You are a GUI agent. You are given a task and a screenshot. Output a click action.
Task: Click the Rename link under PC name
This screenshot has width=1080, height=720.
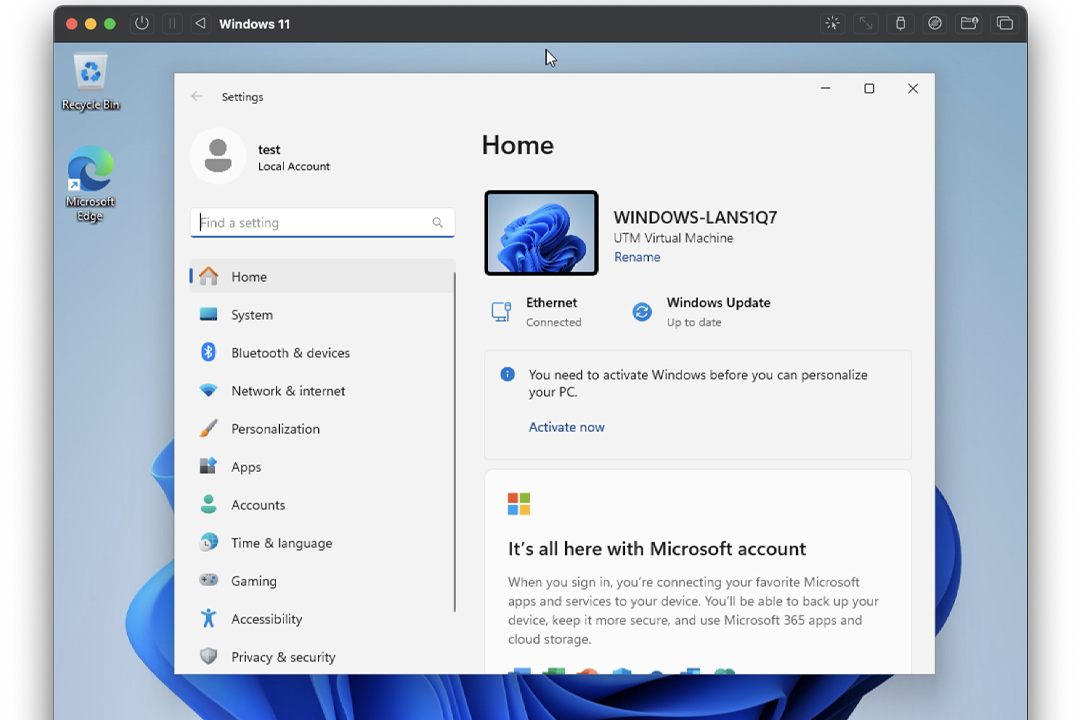coord(637,257)
